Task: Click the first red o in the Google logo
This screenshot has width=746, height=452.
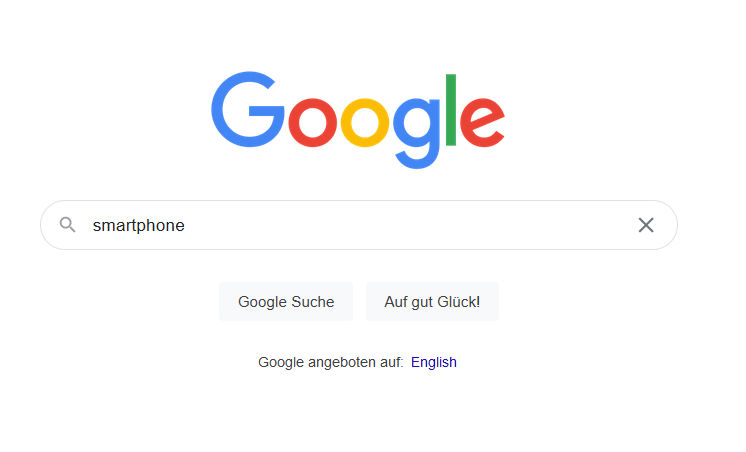Action: (x=313, y=122)
